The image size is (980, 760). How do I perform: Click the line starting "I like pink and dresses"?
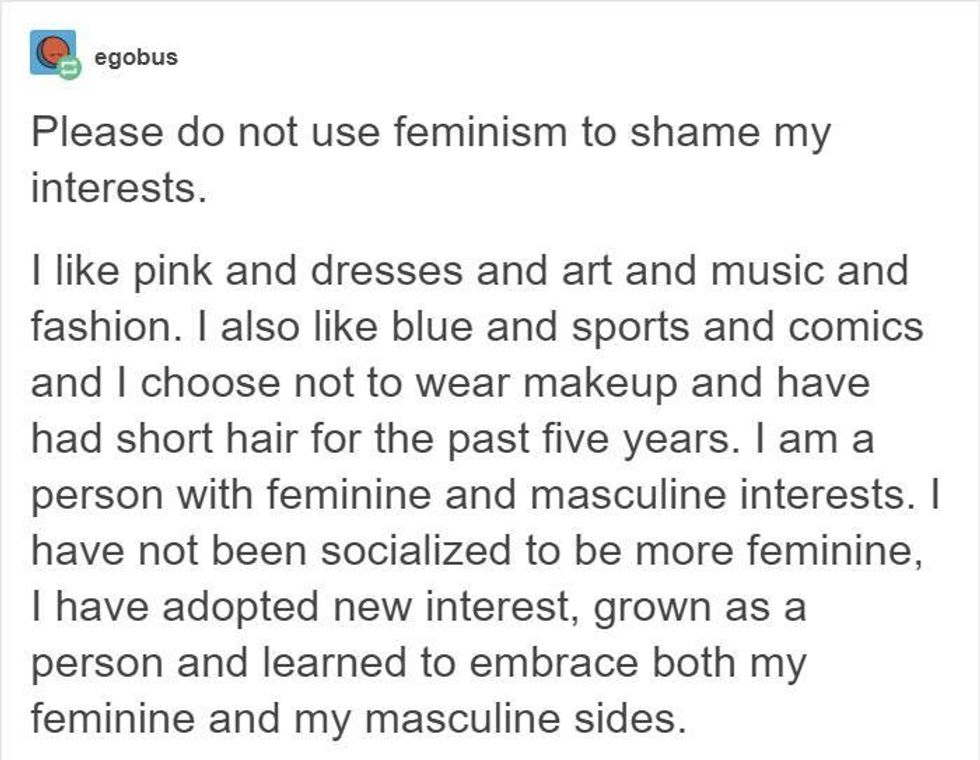coord(469,272)
